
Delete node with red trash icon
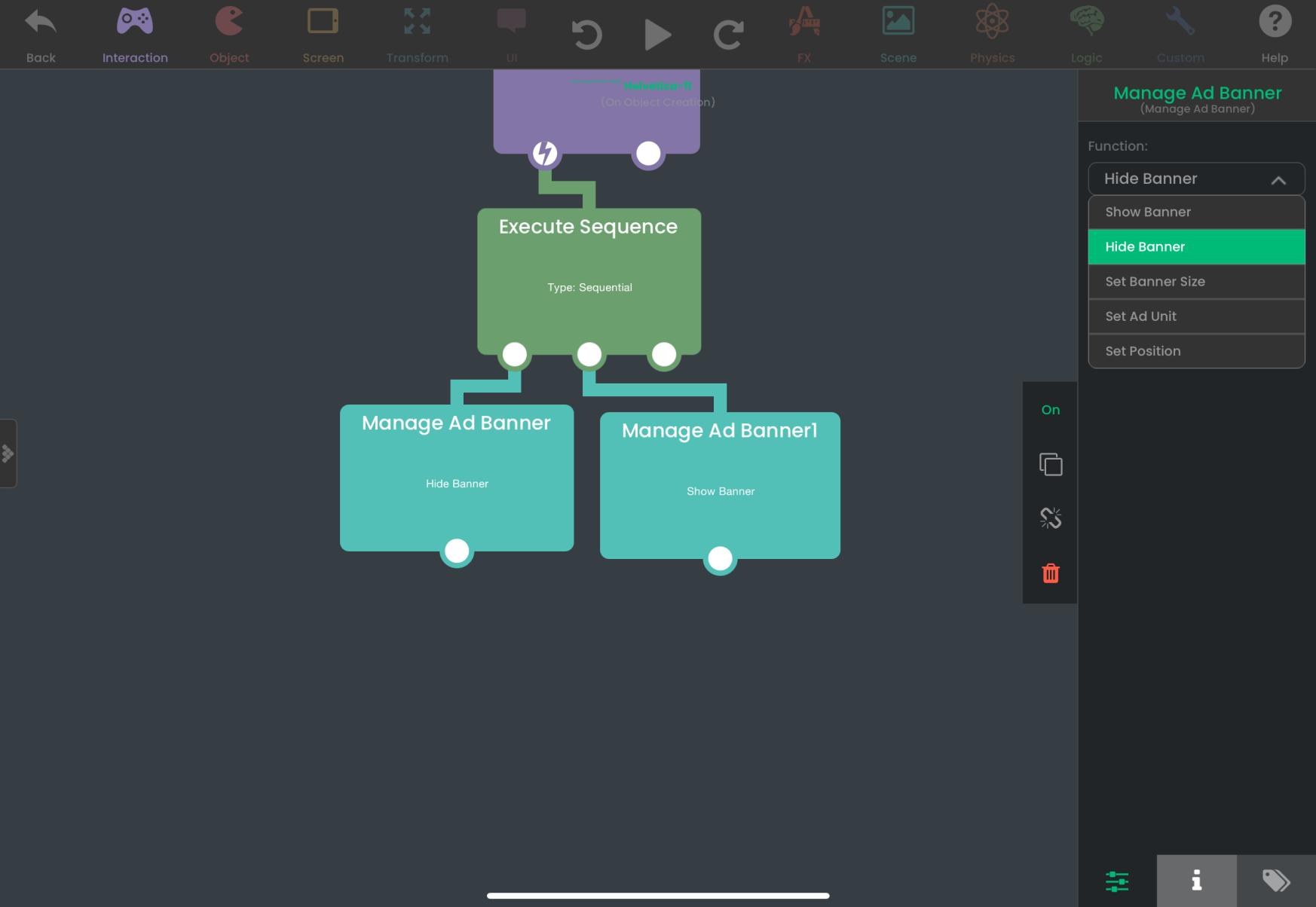tap(1051, 573)
